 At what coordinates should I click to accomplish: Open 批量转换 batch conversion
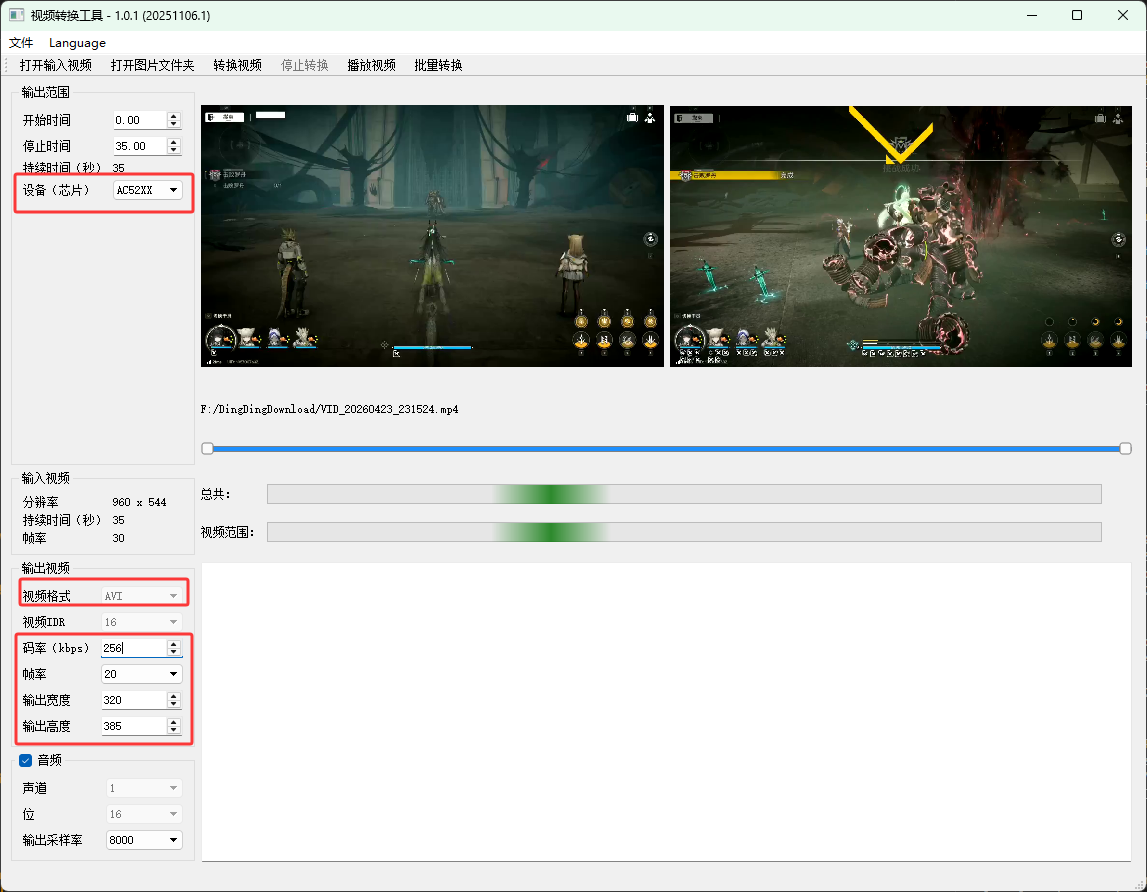(438, 65)
